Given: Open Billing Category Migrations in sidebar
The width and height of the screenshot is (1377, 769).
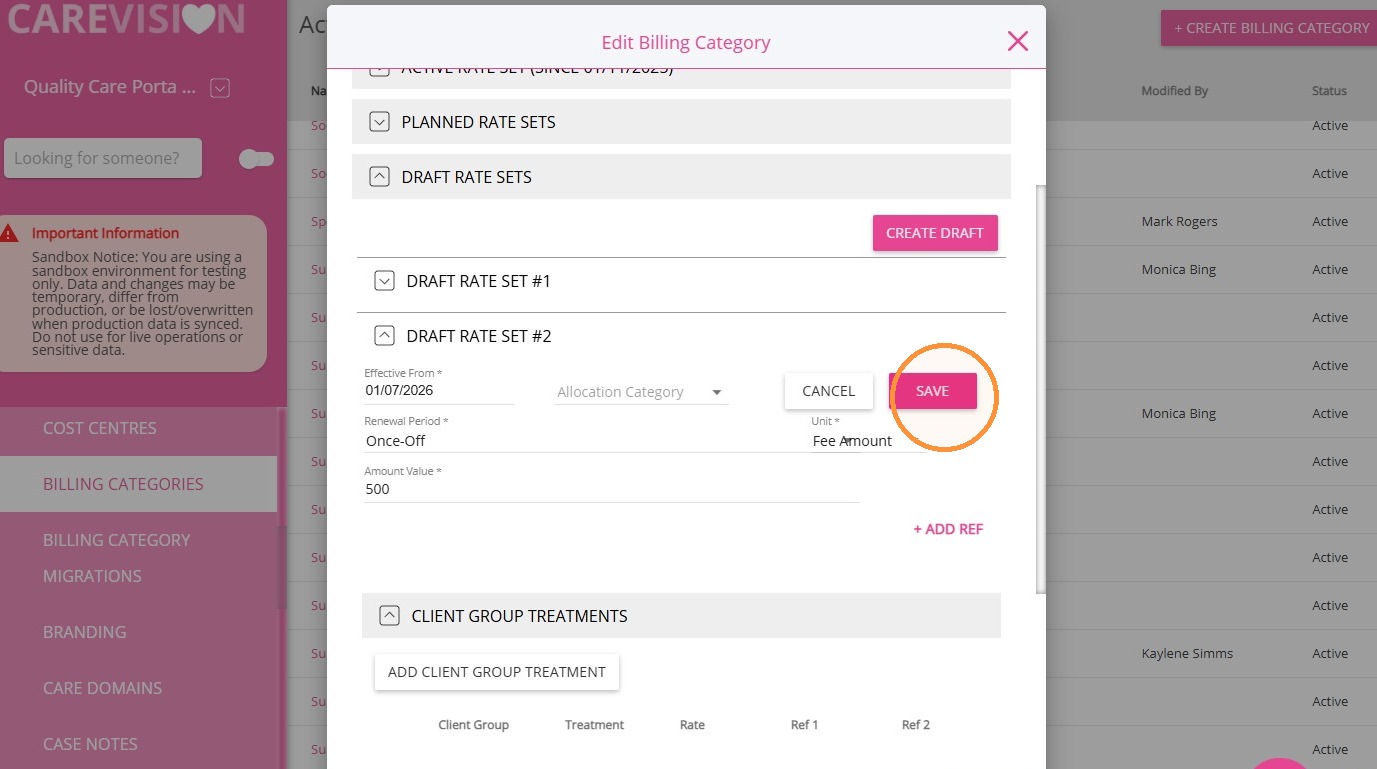Looking at the screenshot, I should pyautogui.click(x=116, y=558).
